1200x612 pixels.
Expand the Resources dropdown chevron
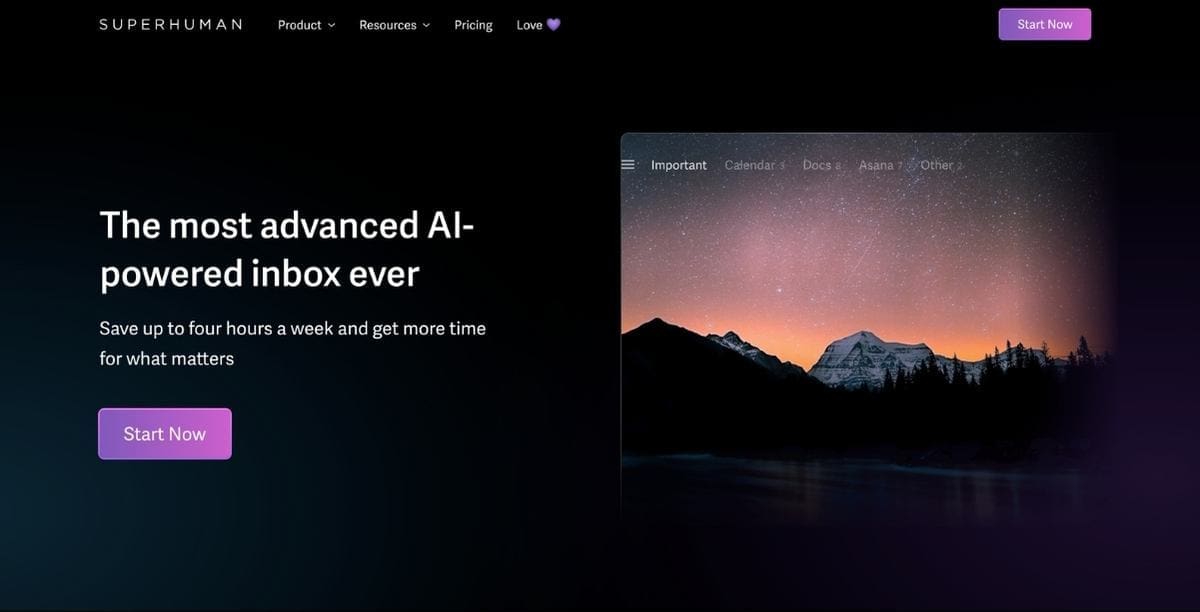point(426,25)
